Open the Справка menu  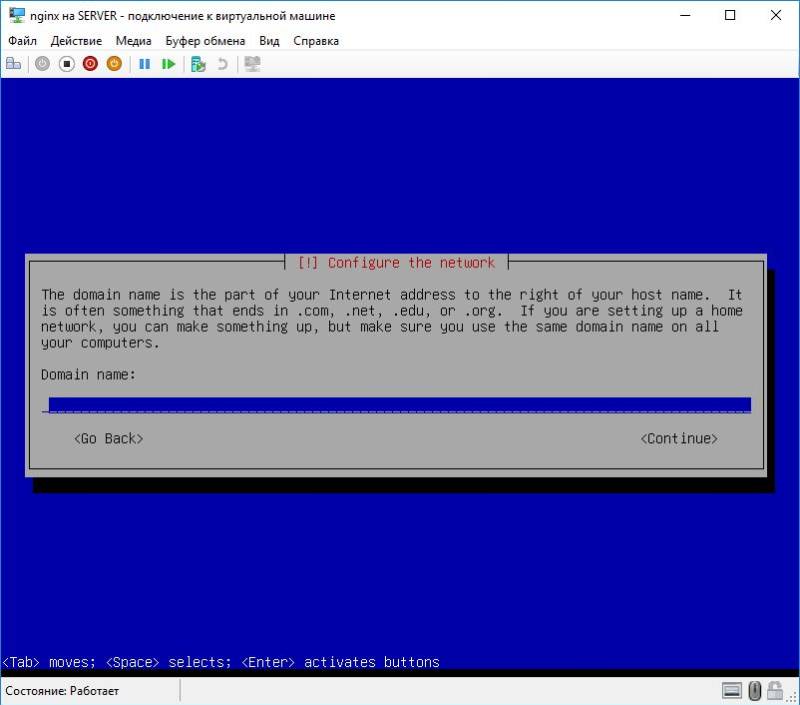click(x=315, y=41)
